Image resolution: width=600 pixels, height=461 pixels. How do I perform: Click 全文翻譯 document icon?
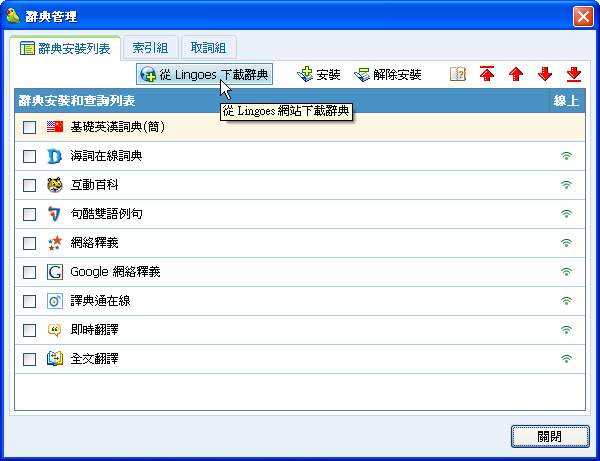coord(55,359)
